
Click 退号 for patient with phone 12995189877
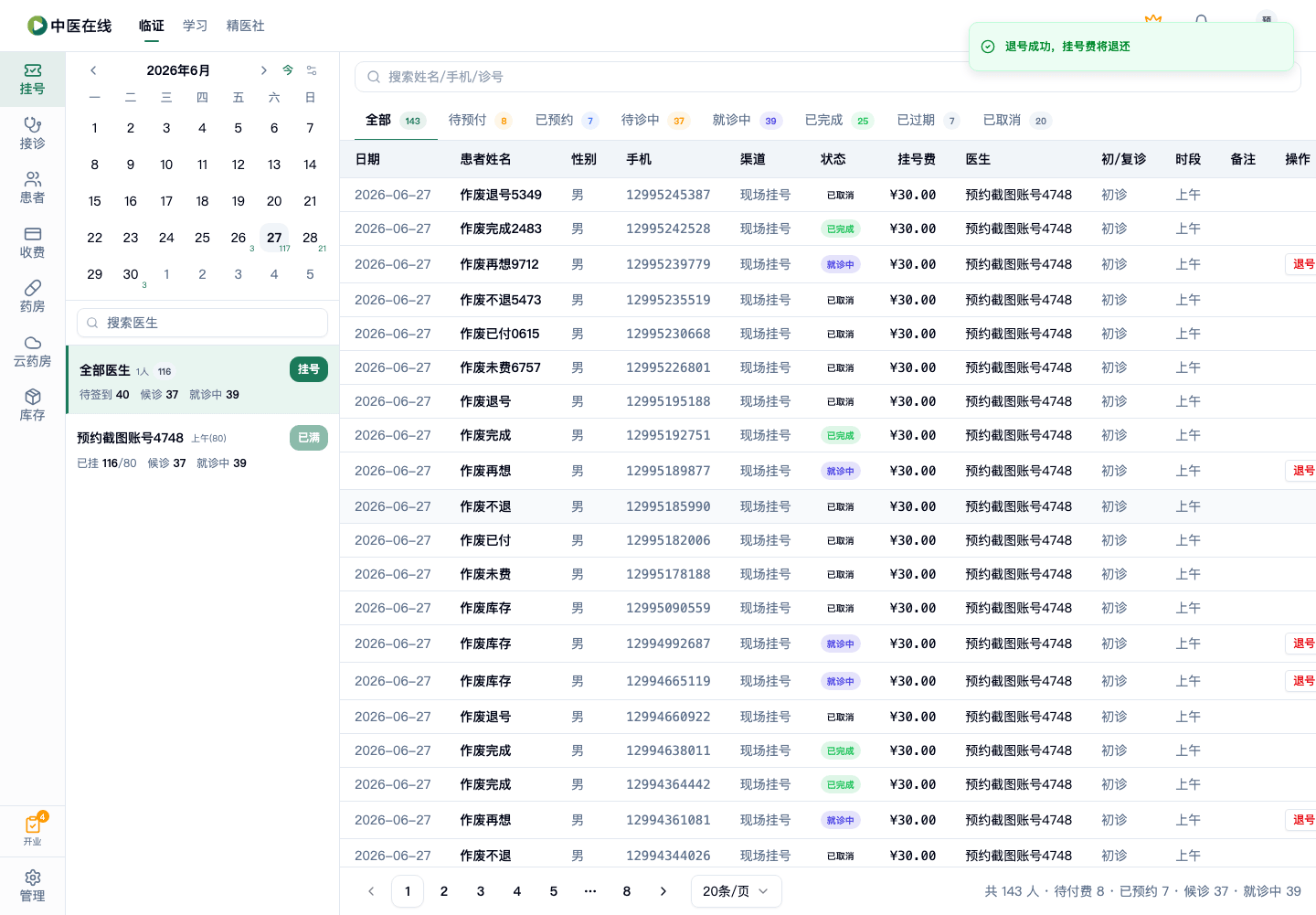click(1301, 471)
